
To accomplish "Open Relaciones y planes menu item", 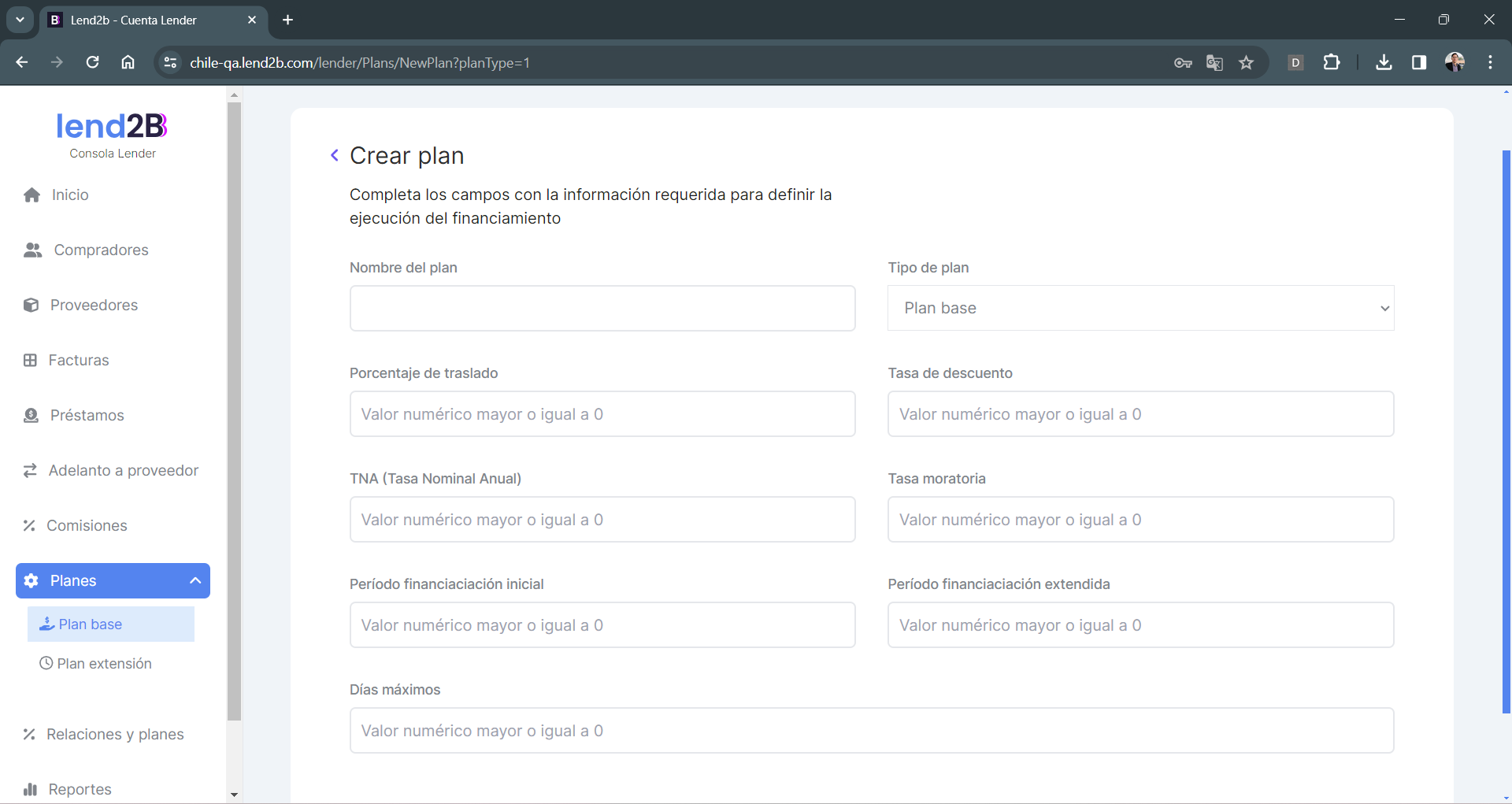I will click(x=114, y=735).
